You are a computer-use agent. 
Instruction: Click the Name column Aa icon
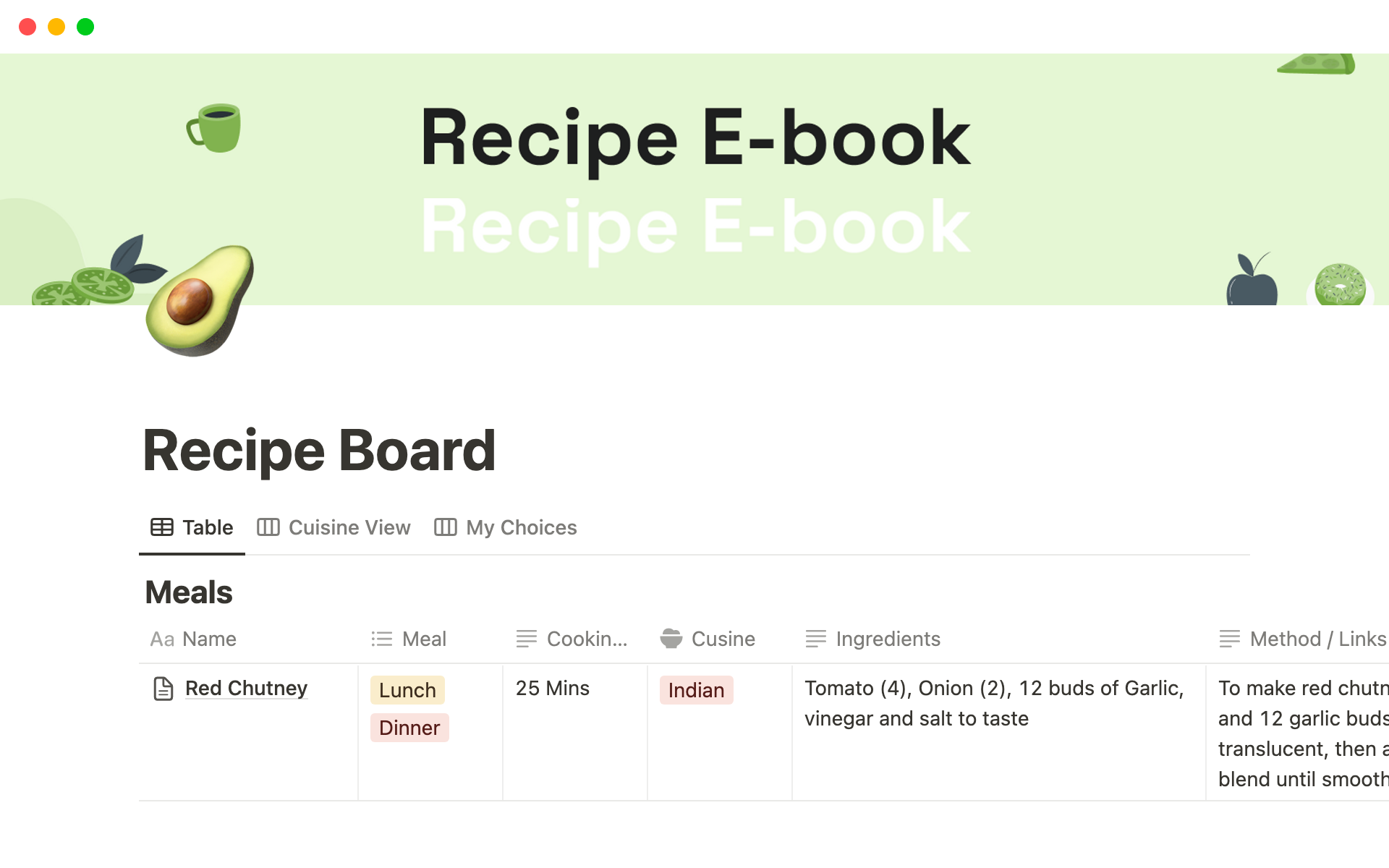162,639
